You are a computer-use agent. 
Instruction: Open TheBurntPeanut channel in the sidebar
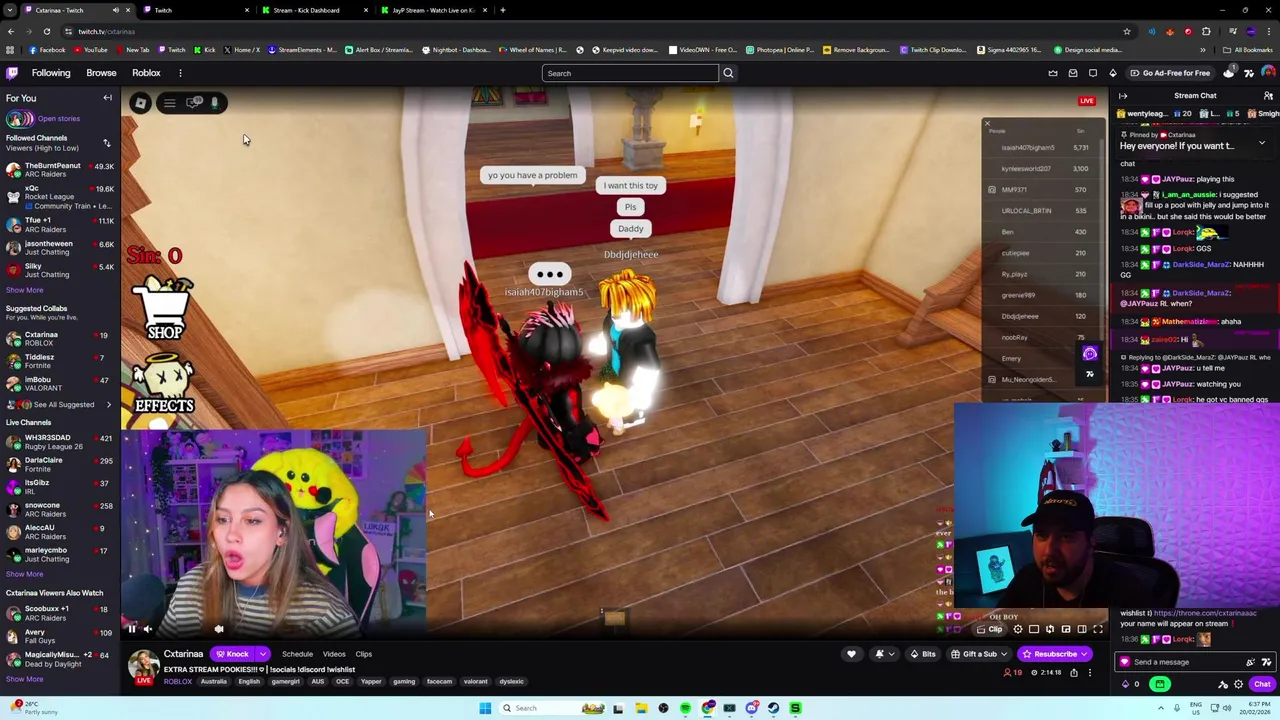(58, 170)
